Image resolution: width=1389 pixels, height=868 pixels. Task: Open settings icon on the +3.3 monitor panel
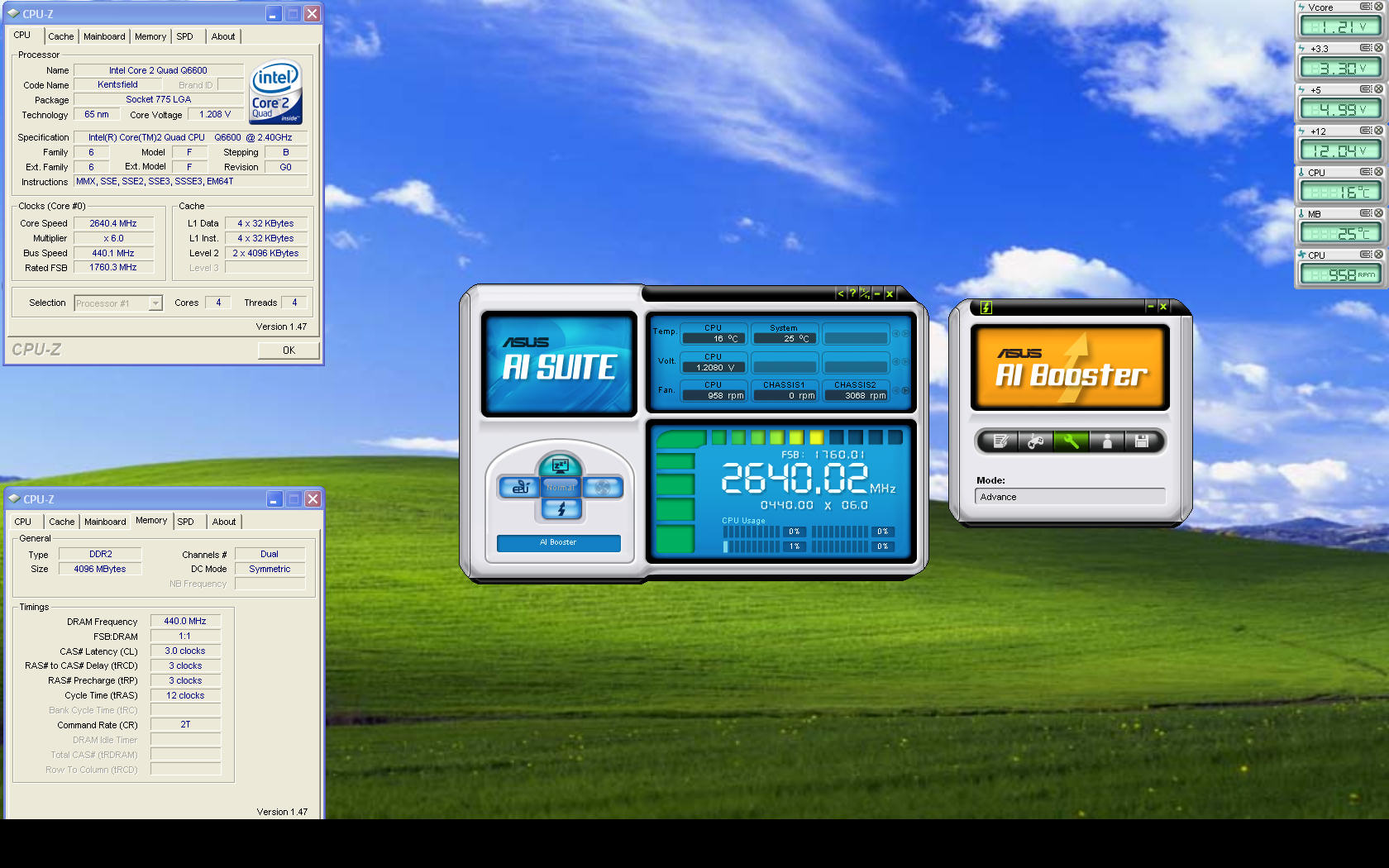(1366, 48)
